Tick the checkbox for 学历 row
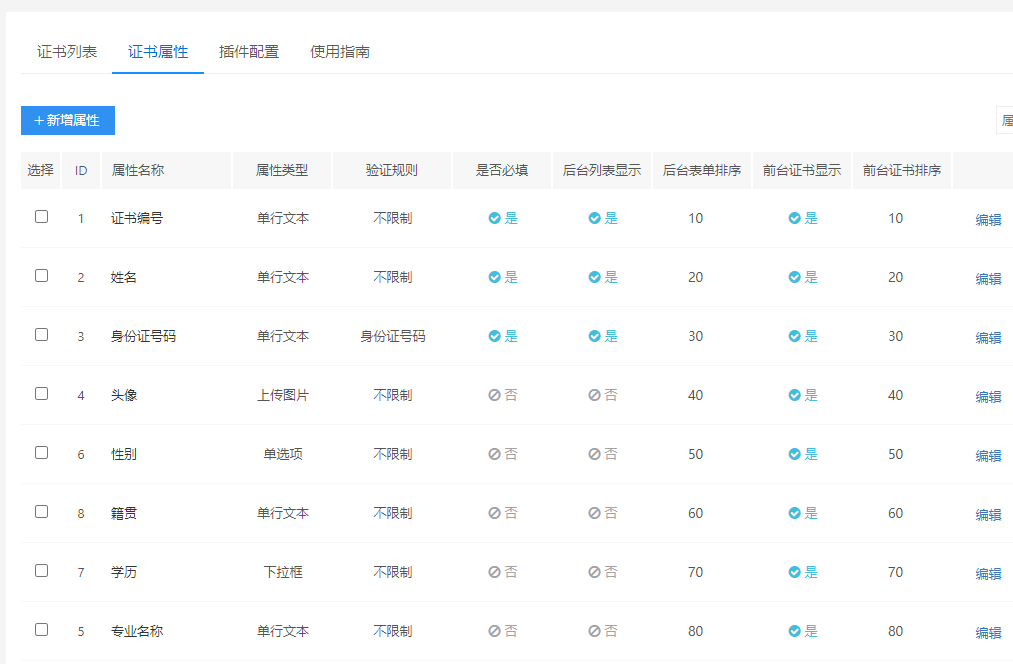This screenshot has height=664, width=1013. [x=41, y=570]
